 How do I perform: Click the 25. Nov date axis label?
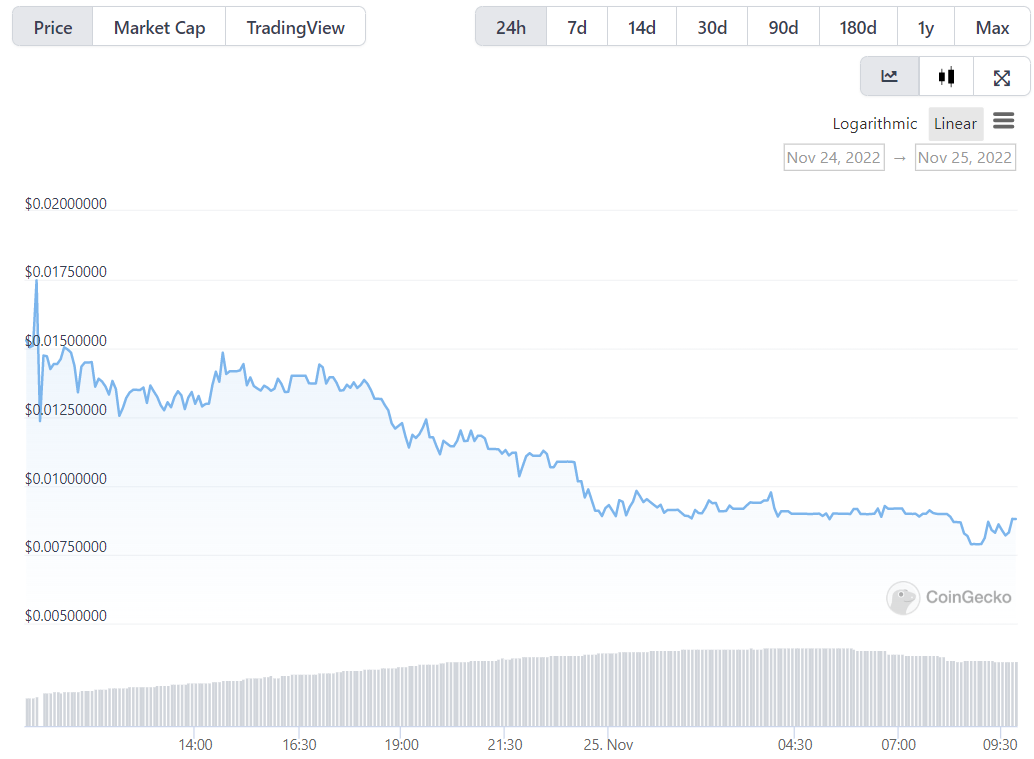point(608,744)
